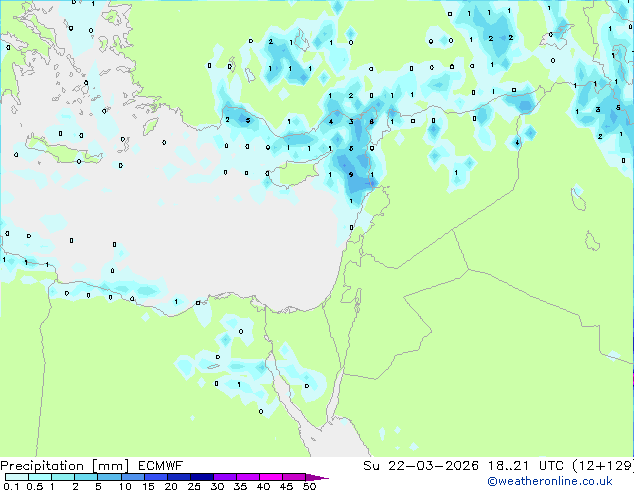The width and height of the screenshot is (634, 490).
Task: Click the '18..21 UTC' time range
Action: pos(527,466)
